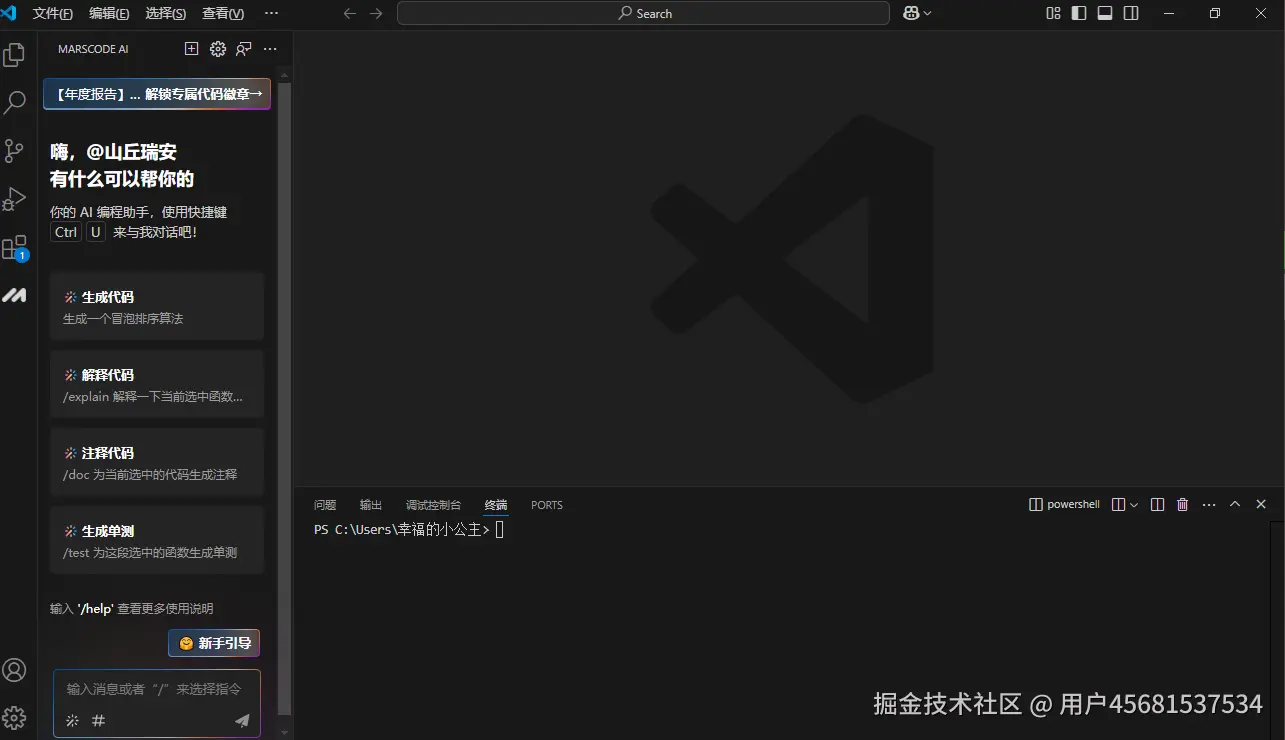
Task: Focus the terminal PS prompt line
Action: [409, 530]
